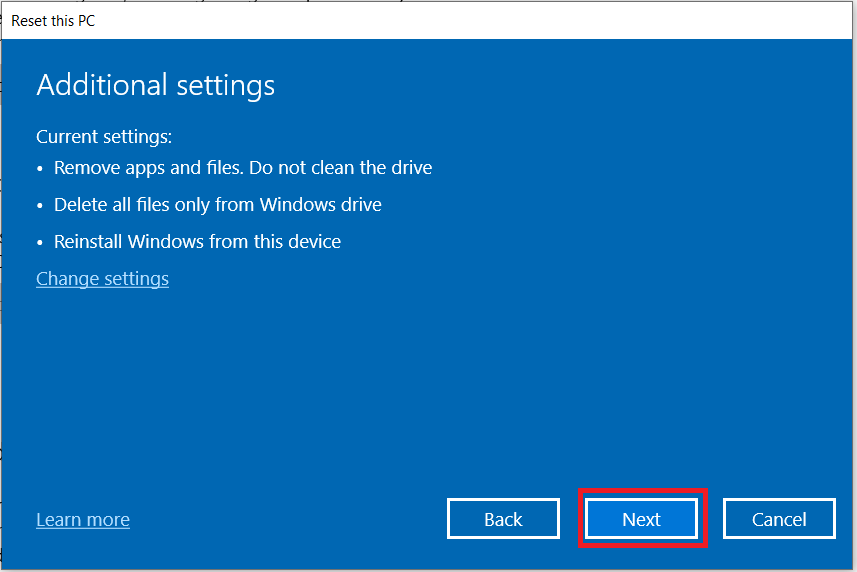
Task: Open the Learn more link
Action: click(83, 519)
